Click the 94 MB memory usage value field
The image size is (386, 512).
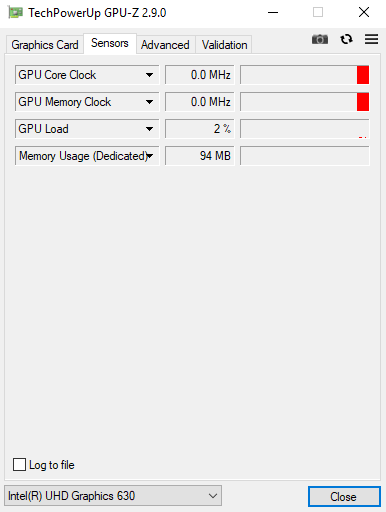click(x=200, y=156)
